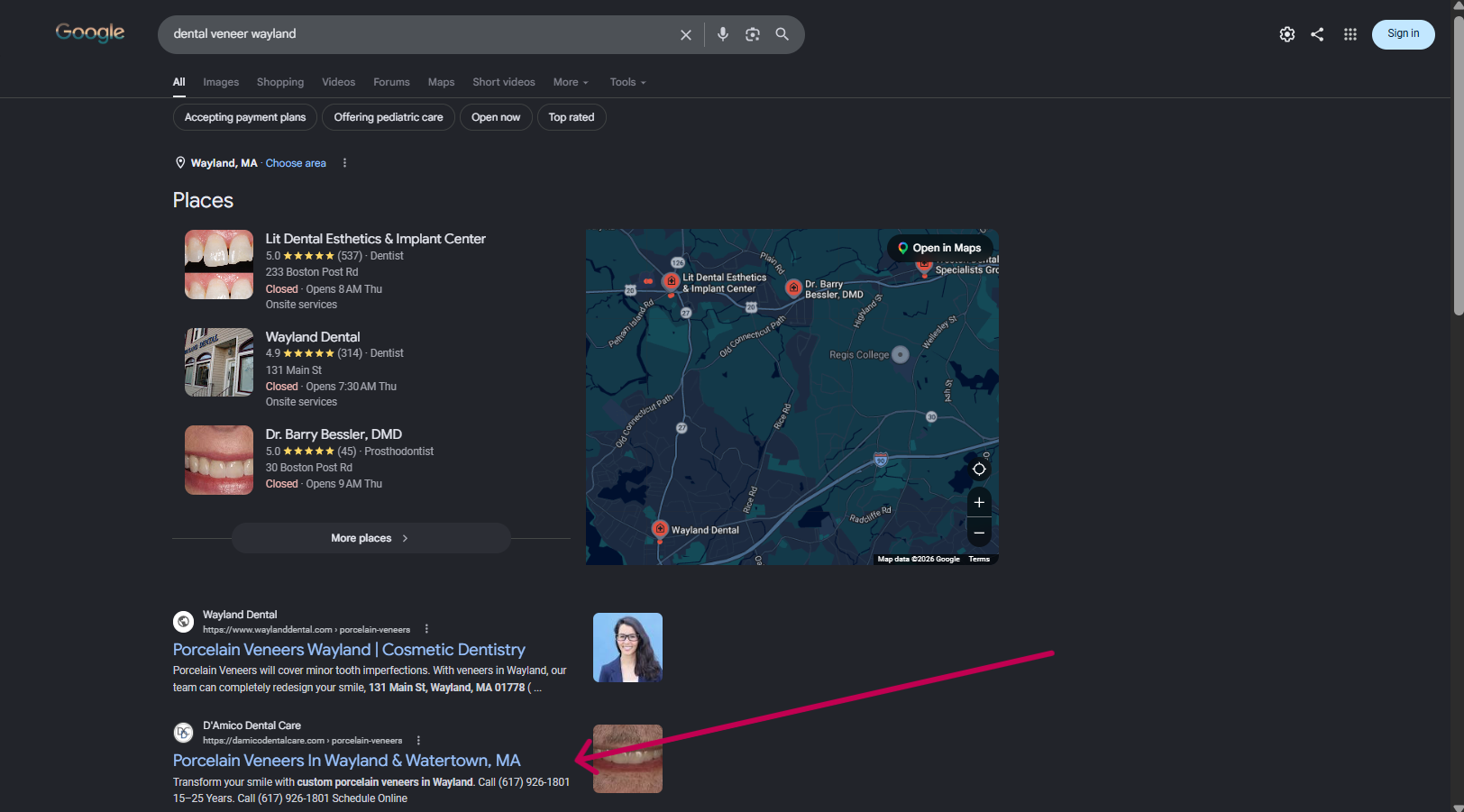This screenshot has width=1464, height=812.
Task: Open Porcelain Veneers Wayland Cosmetic Dentistry link
Action: (349, 650)
